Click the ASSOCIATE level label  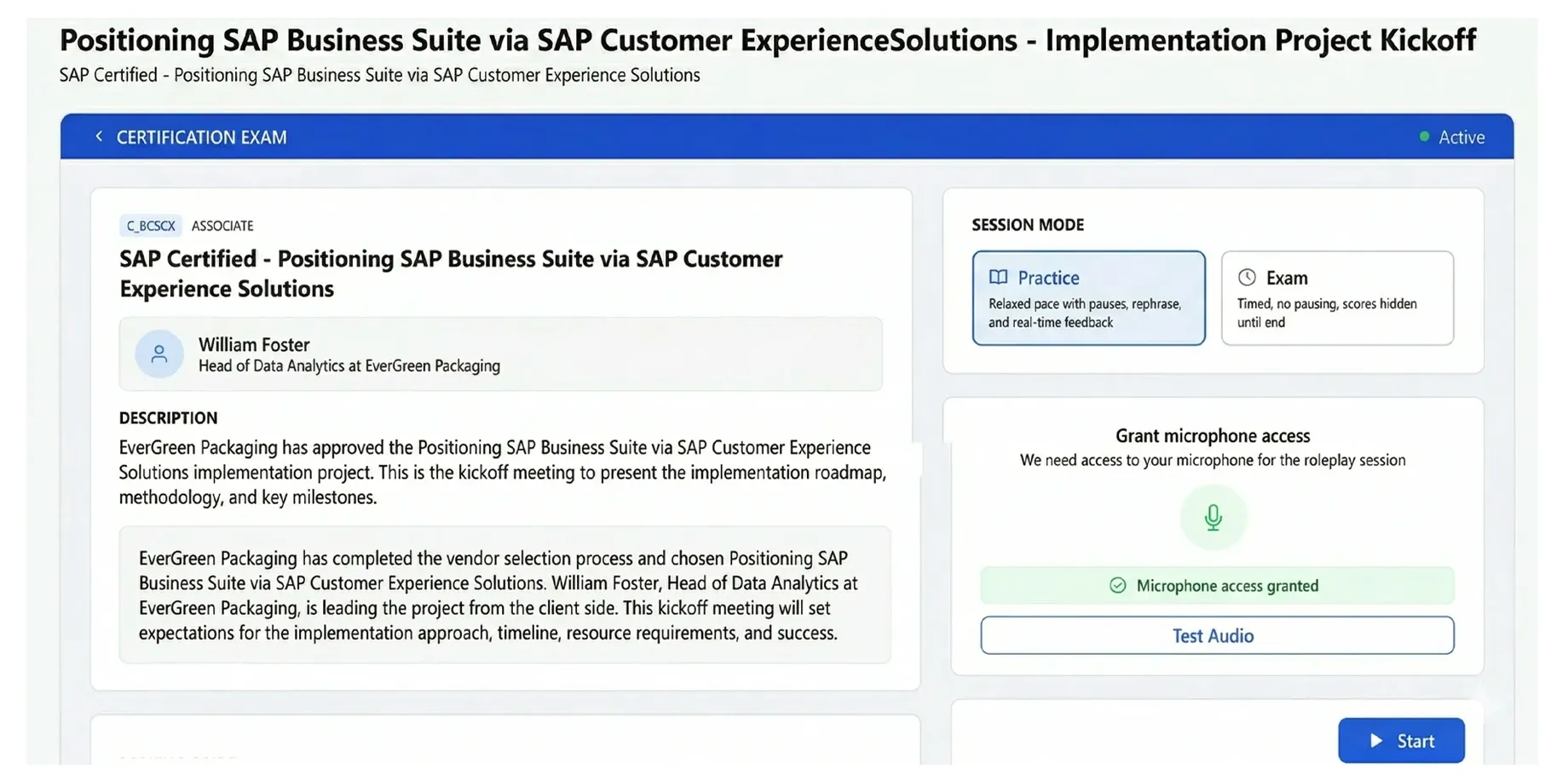pyautogui.click(x=222, y=226)
